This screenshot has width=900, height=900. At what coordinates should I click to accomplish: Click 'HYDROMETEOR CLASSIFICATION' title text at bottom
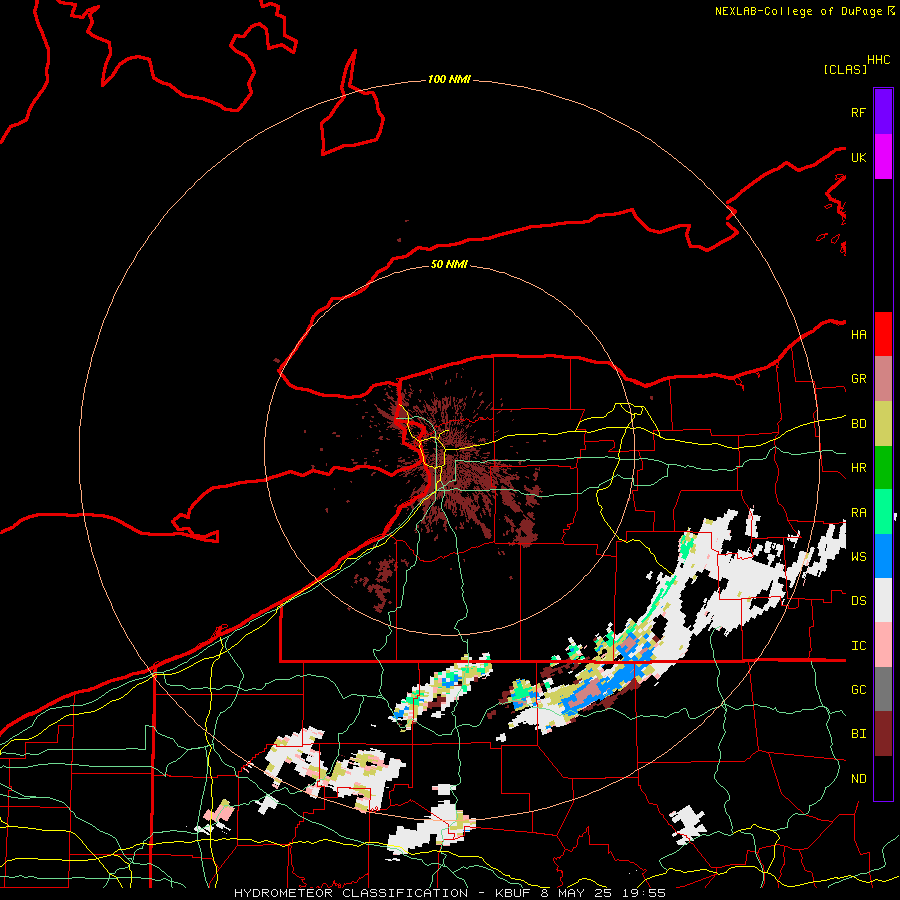pos(351,893)
